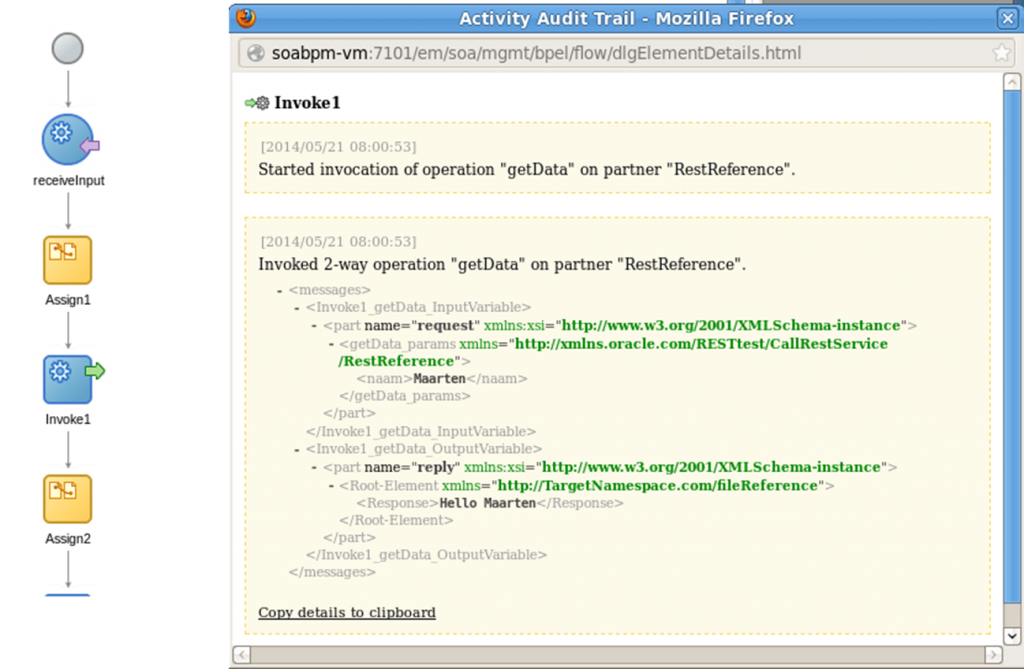Click the naam value Maarten

(440, 378)
